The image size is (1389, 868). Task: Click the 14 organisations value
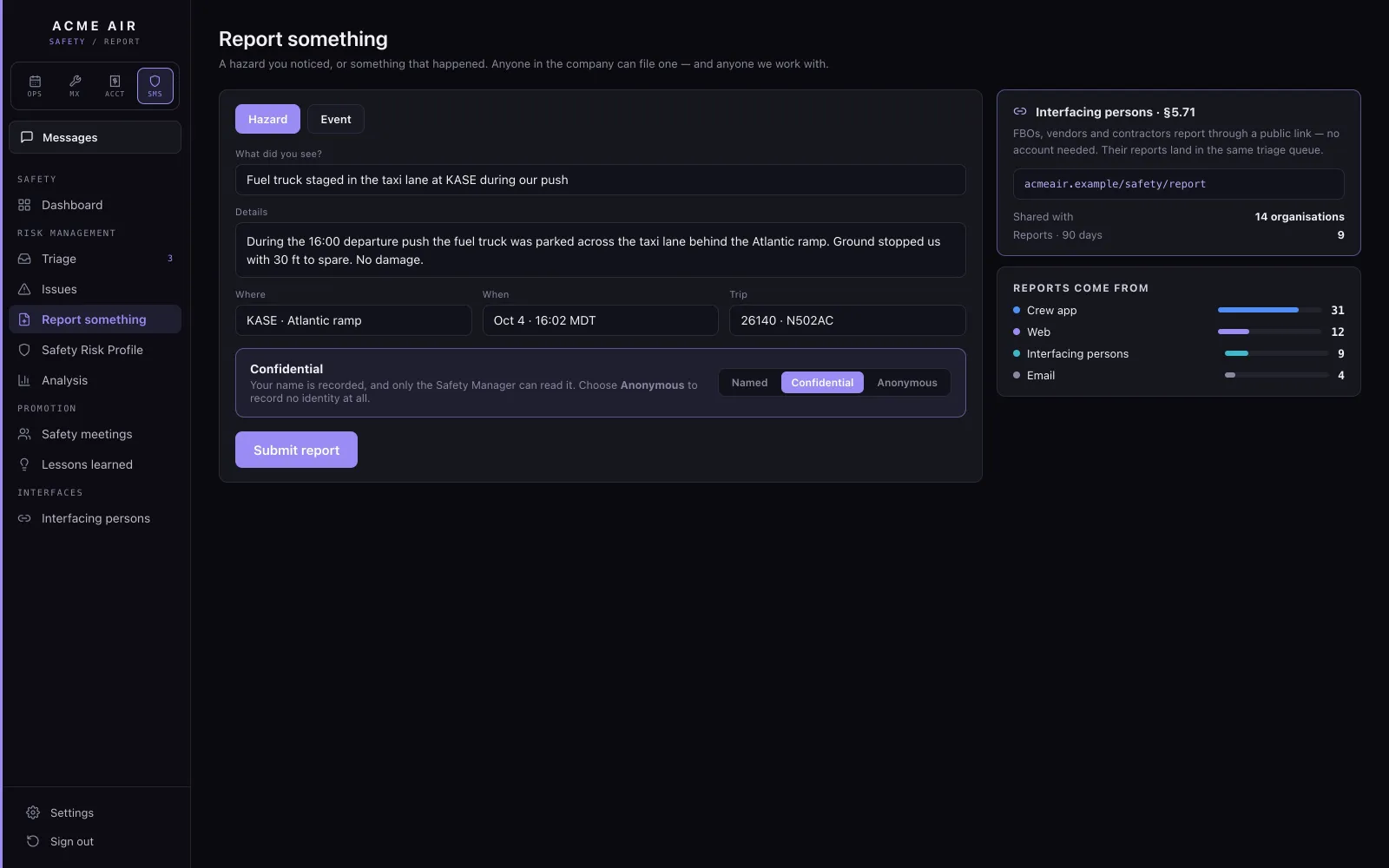pos(1300,217)
